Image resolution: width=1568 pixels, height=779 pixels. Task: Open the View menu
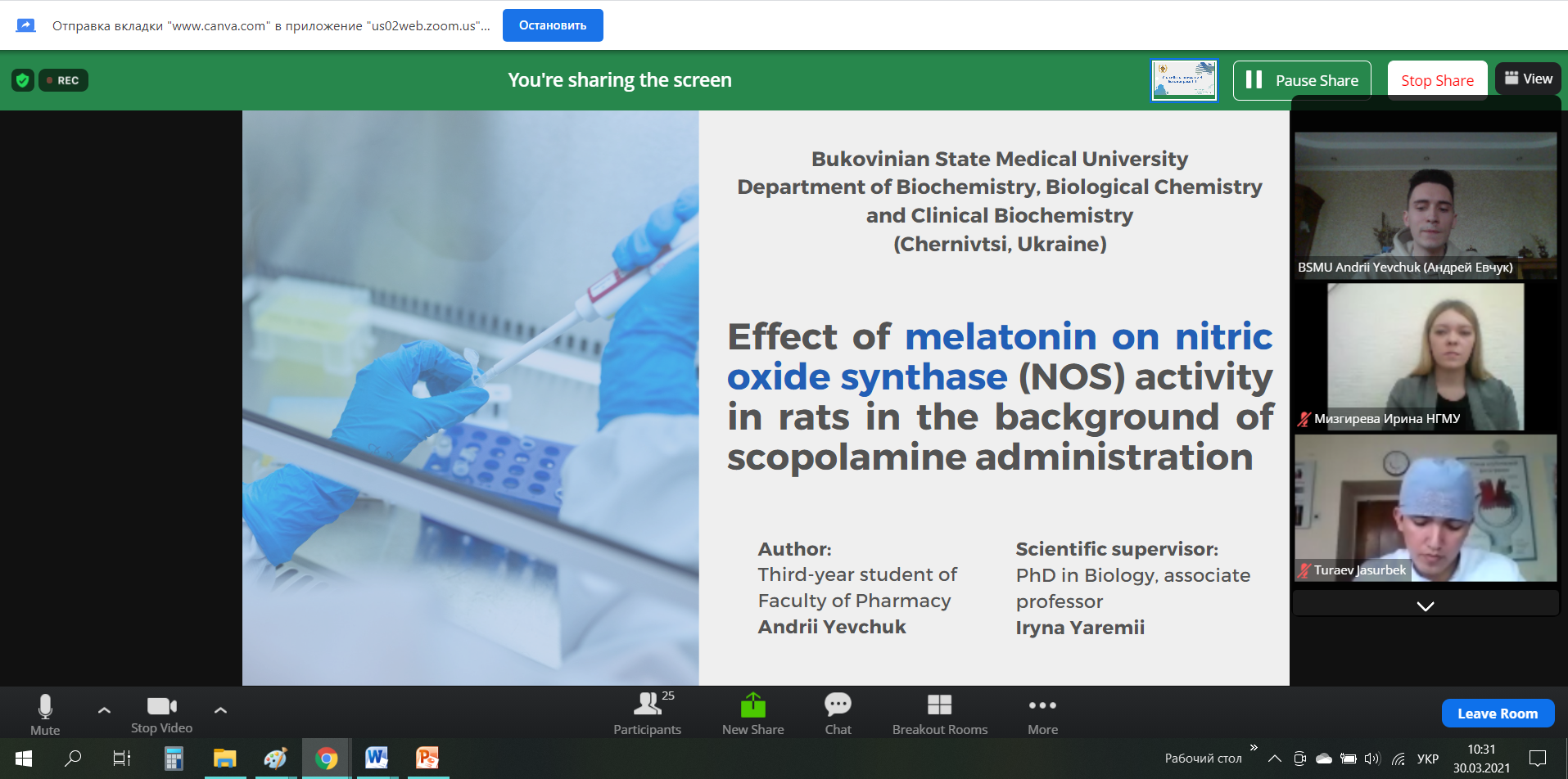[x=1528, y=79]
